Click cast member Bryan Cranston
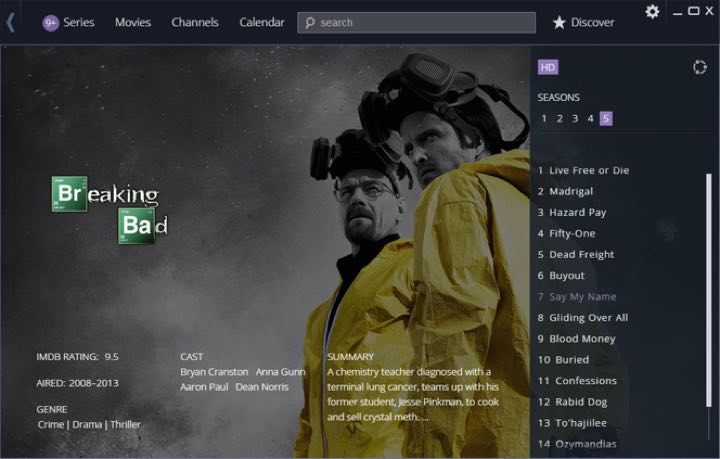 pos(214,371)
